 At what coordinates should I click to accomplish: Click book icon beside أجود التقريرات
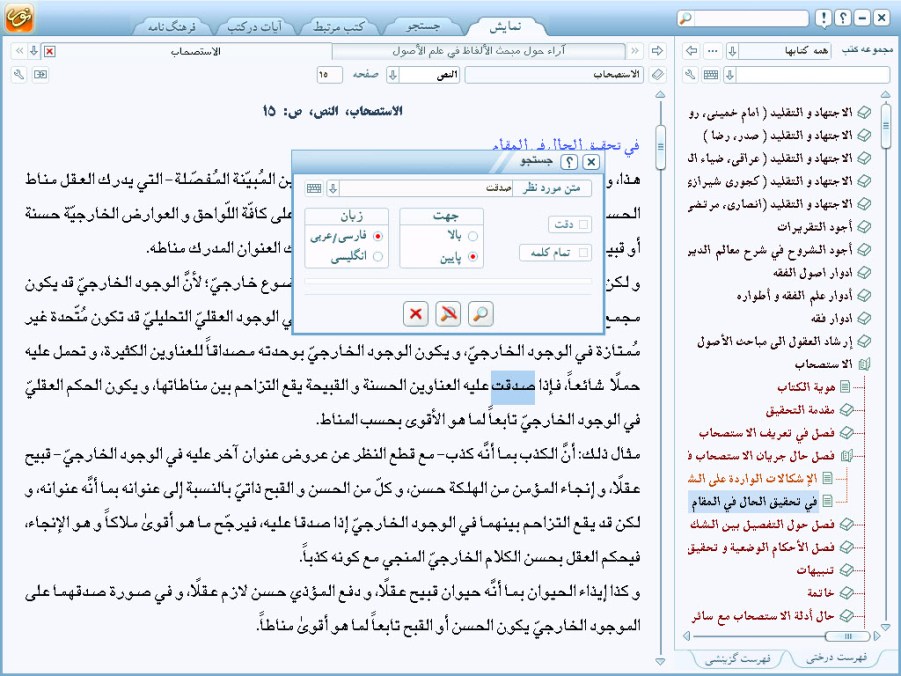pyautogui.click(x=864, y=227)
